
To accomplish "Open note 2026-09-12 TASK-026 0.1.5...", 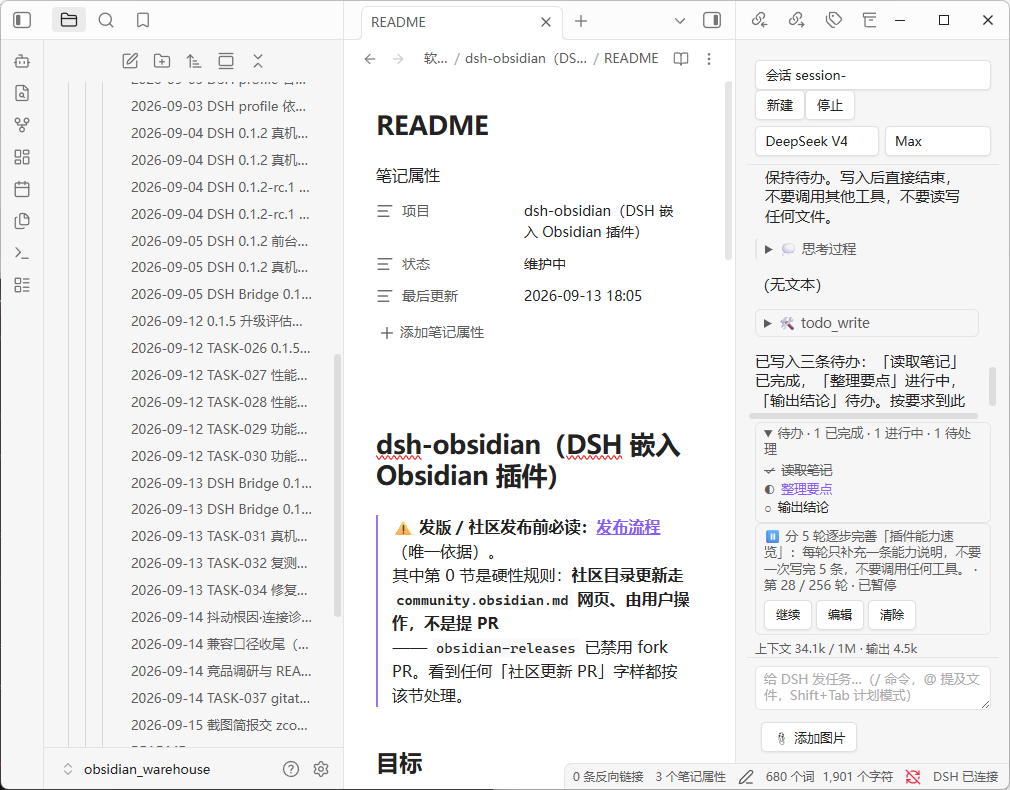I will 220,348.
